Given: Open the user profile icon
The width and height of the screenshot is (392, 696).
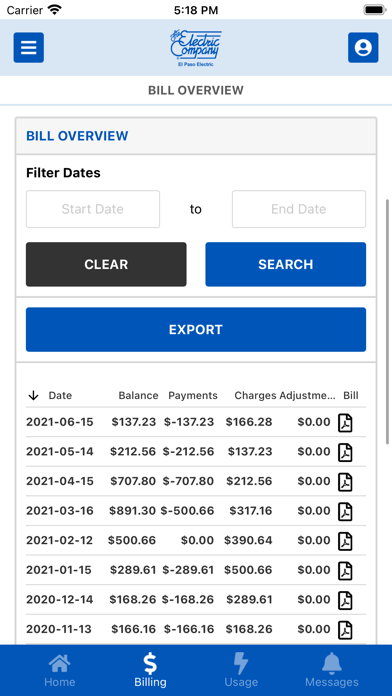Looking at the screenshot, I should (363, 47).
